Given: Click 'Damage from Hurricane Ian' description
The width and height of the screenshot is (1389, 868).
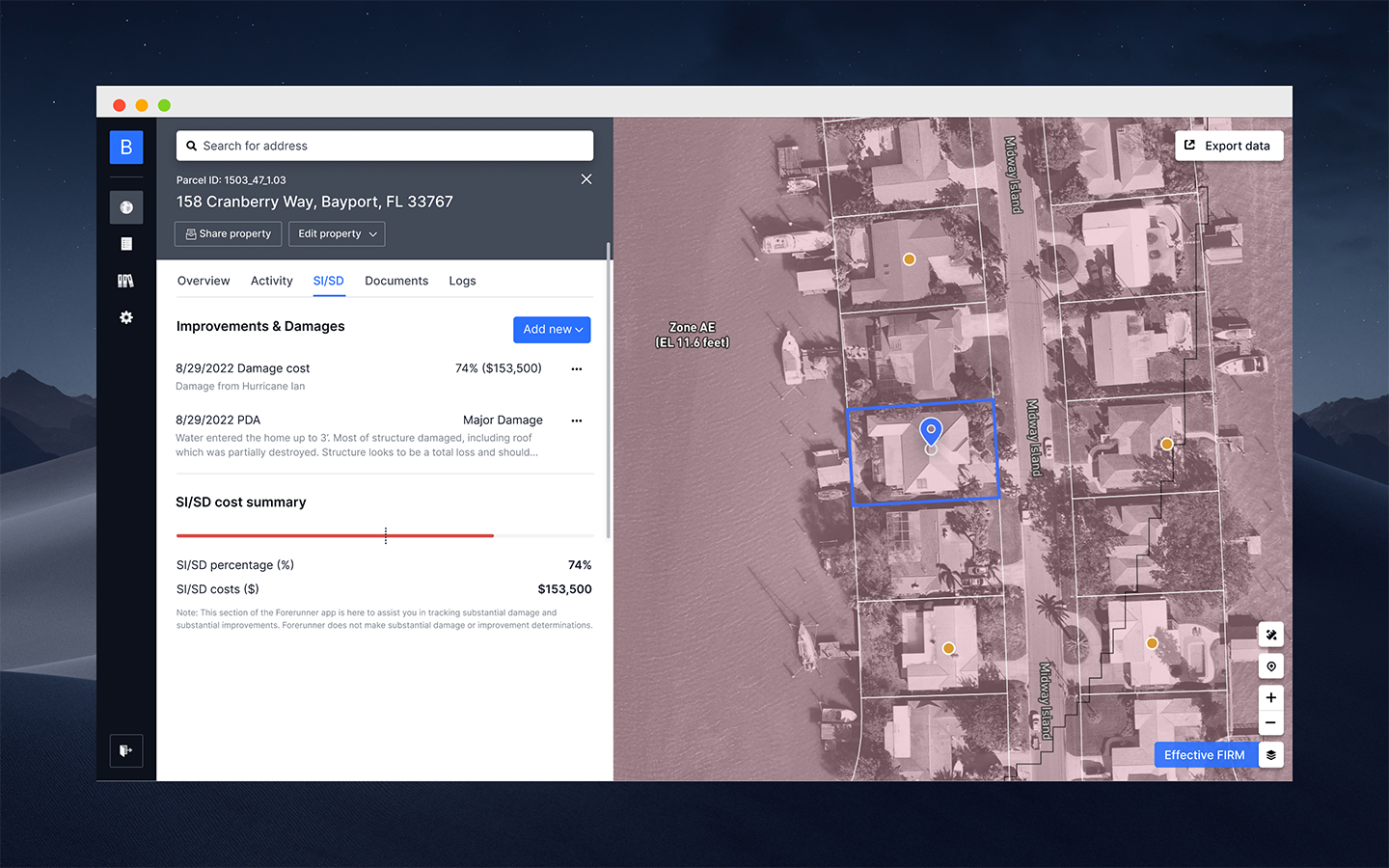Looking at the screenshot, I should point(240,387).
